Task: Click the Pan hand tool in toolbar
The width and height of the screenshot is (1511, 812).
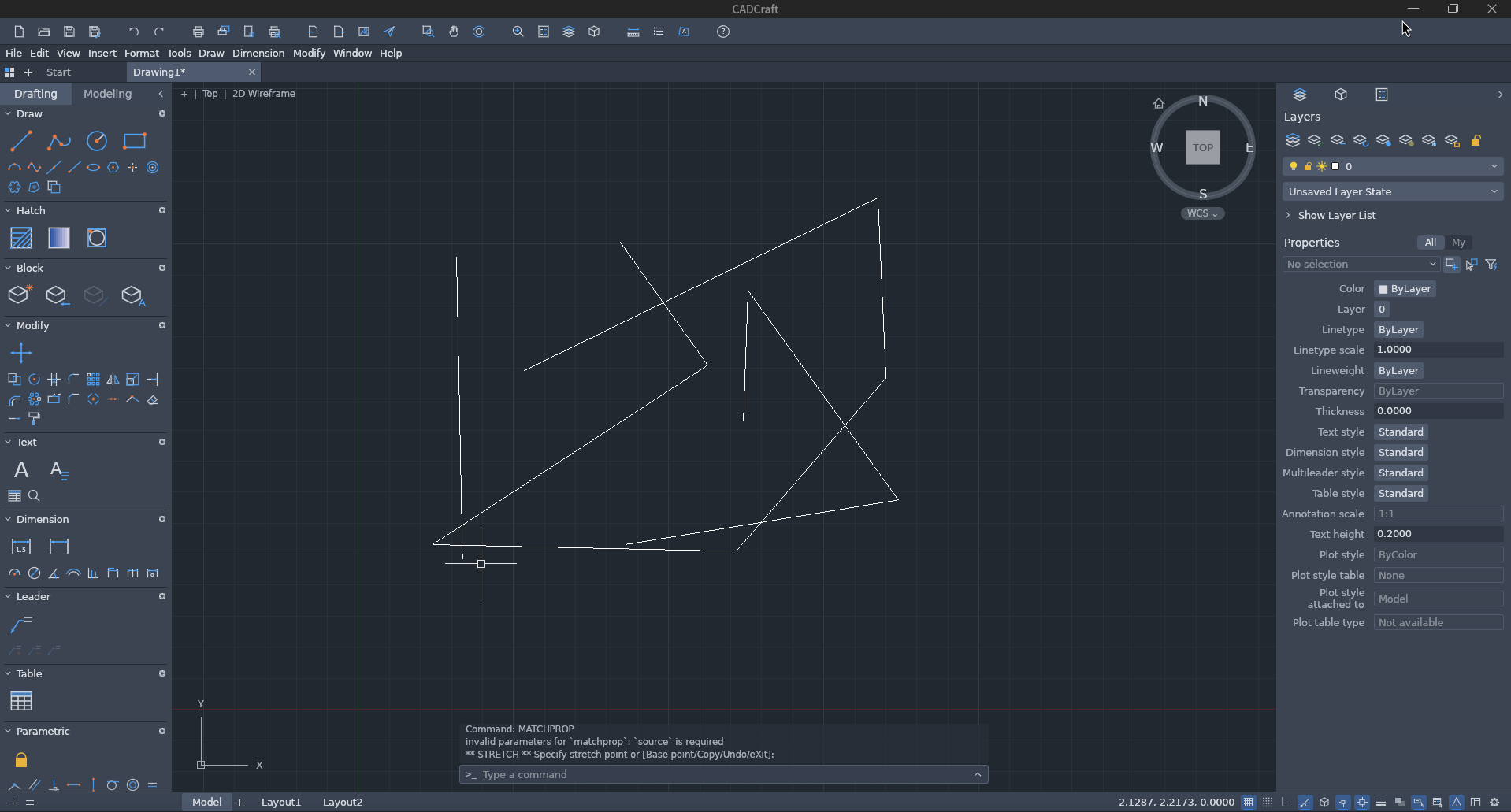Action: click(454, 32)
